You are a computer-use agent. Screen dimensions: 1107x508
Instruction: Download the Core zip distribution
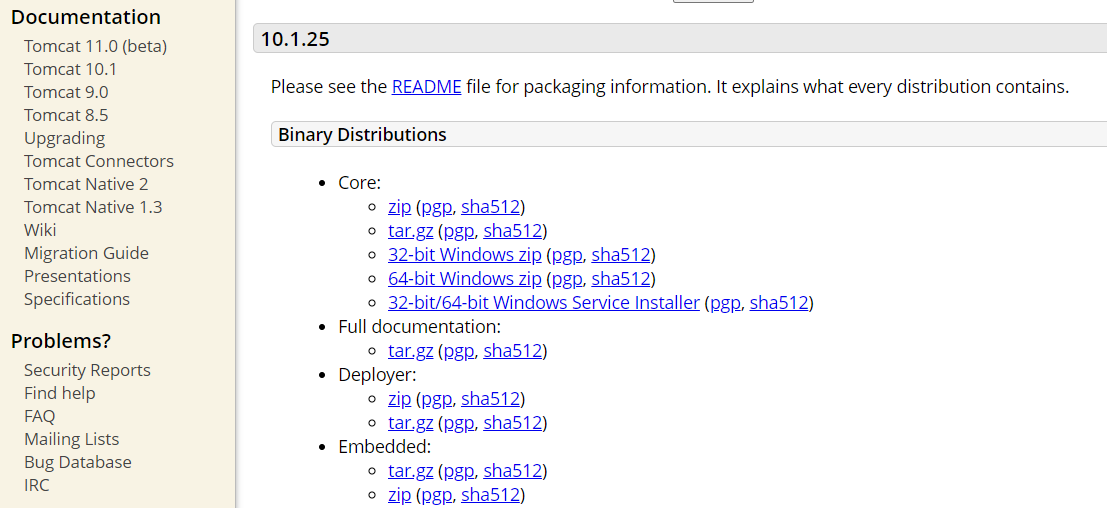(399, 207)
